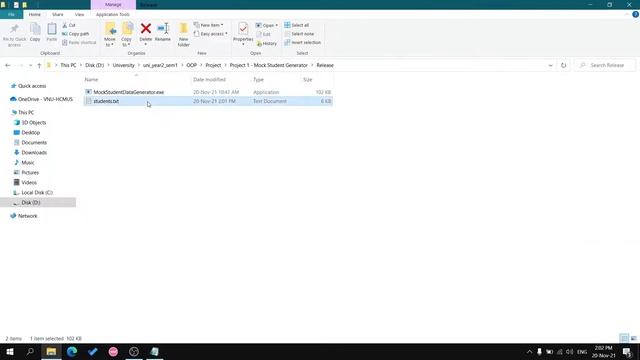Expand the address bar history dropdown
Viewport: 640px width, 360px height.
tap(550, 65)
